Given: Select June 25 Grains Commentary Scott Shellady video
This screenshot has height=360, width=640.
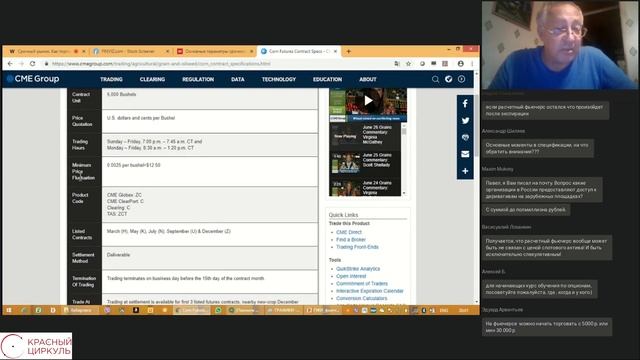Looking at the screenshot, I should 365,163.
